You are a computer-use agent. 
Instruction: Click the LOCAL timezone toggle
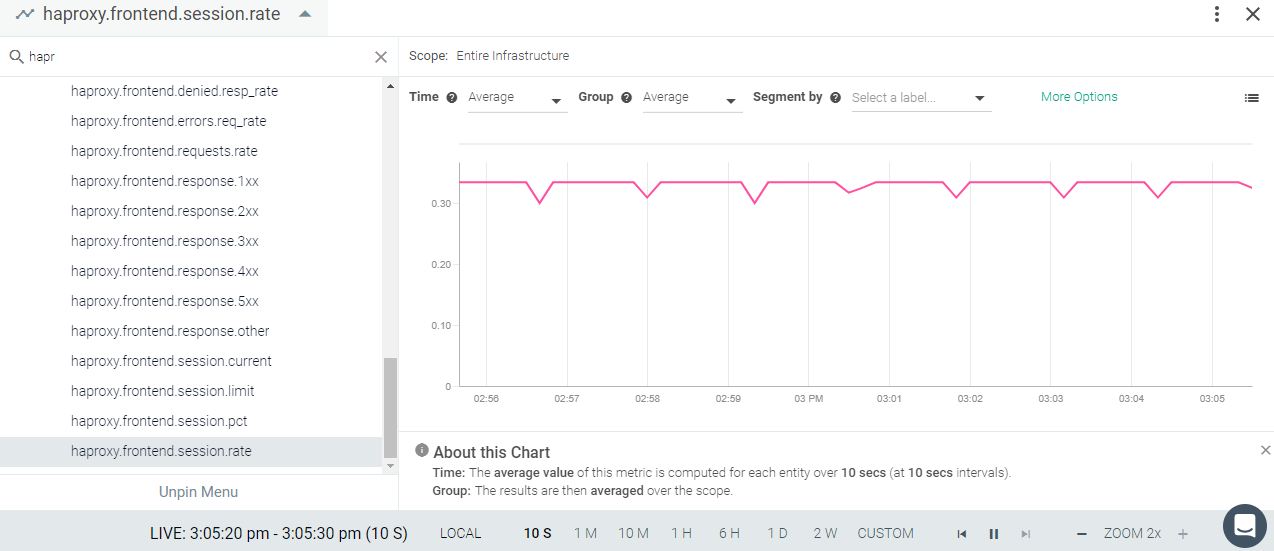(x=460, y=533)
